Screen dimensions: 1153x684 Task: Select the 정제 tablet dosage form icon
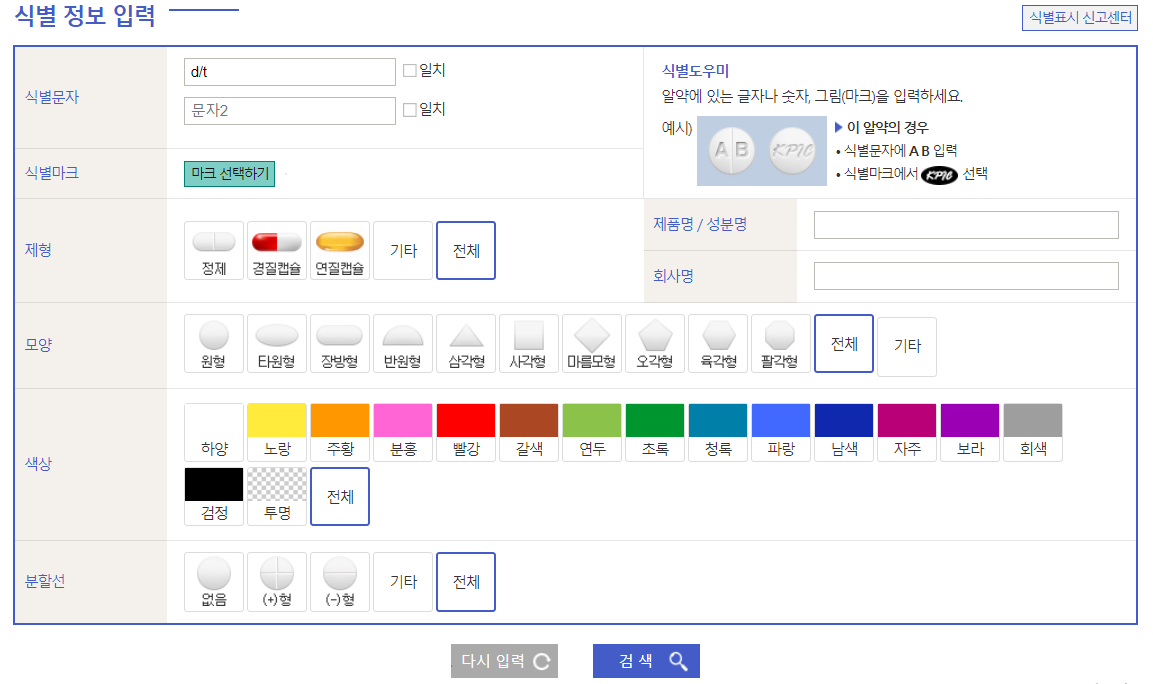coord(213,250)
